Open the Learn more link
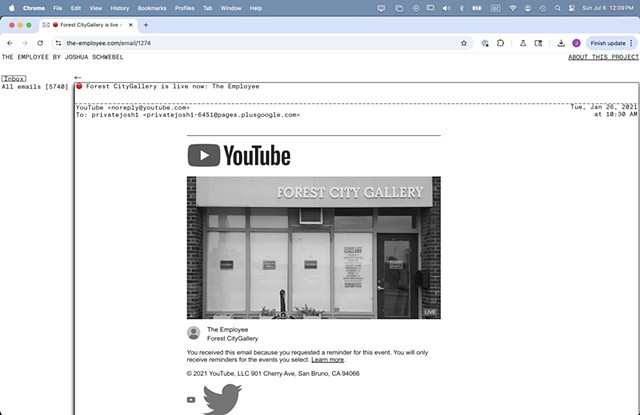The height and width of the screenshot is (415, 640). (x=327, y=360)
